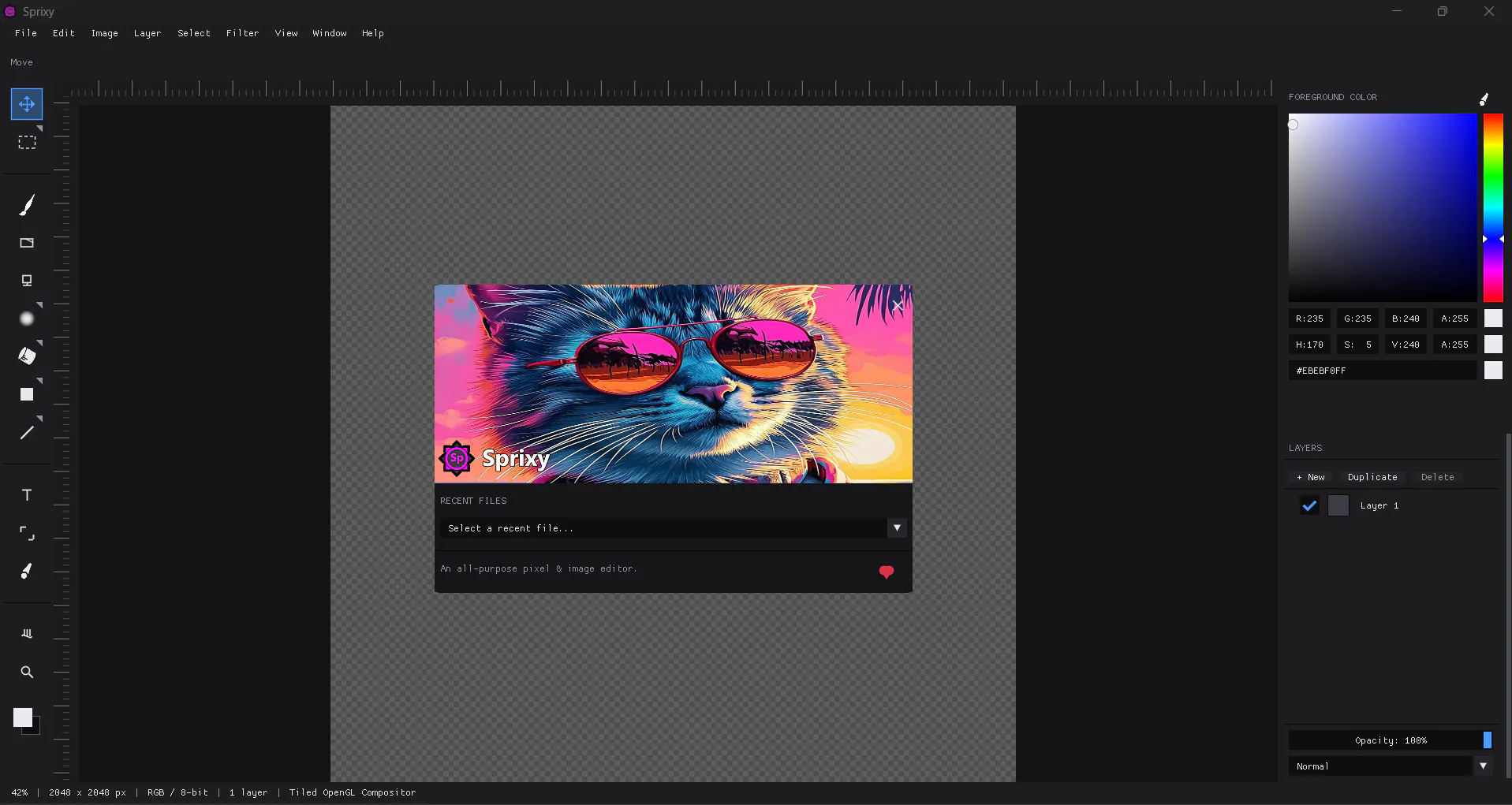The height and width of the screenshot is (805, 1512).
Task: Select the soft blur circle tool
Action: pos(27,319)
